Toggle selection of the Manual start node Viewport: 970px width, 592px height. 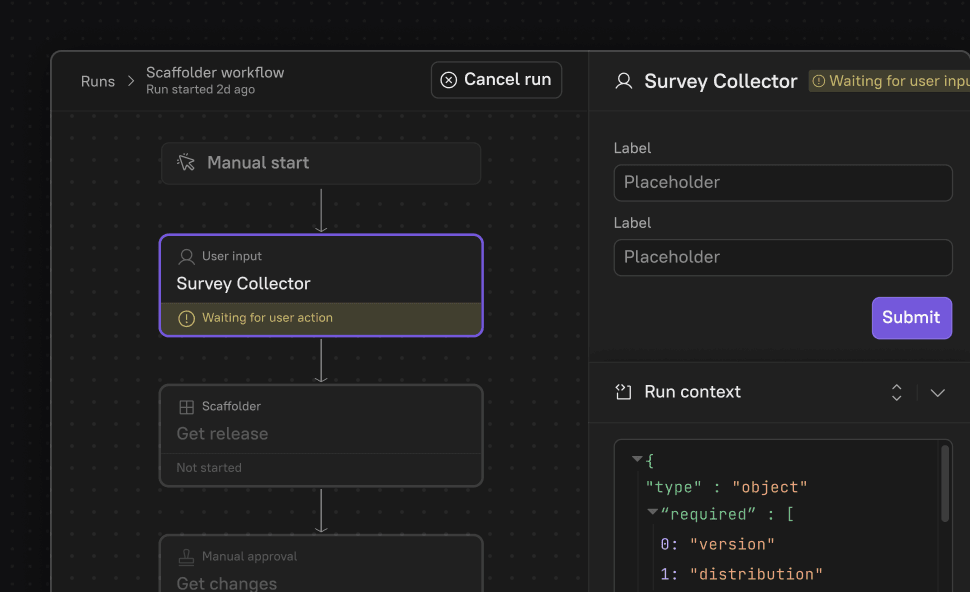320,162
